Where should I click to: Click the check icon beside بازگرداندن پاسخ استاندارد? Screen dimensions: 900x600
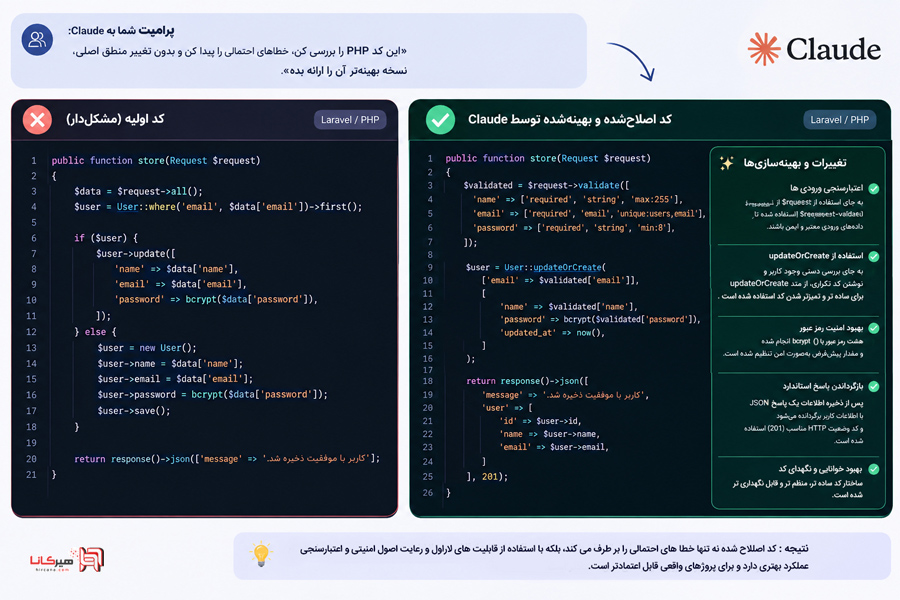pos(874,386)
